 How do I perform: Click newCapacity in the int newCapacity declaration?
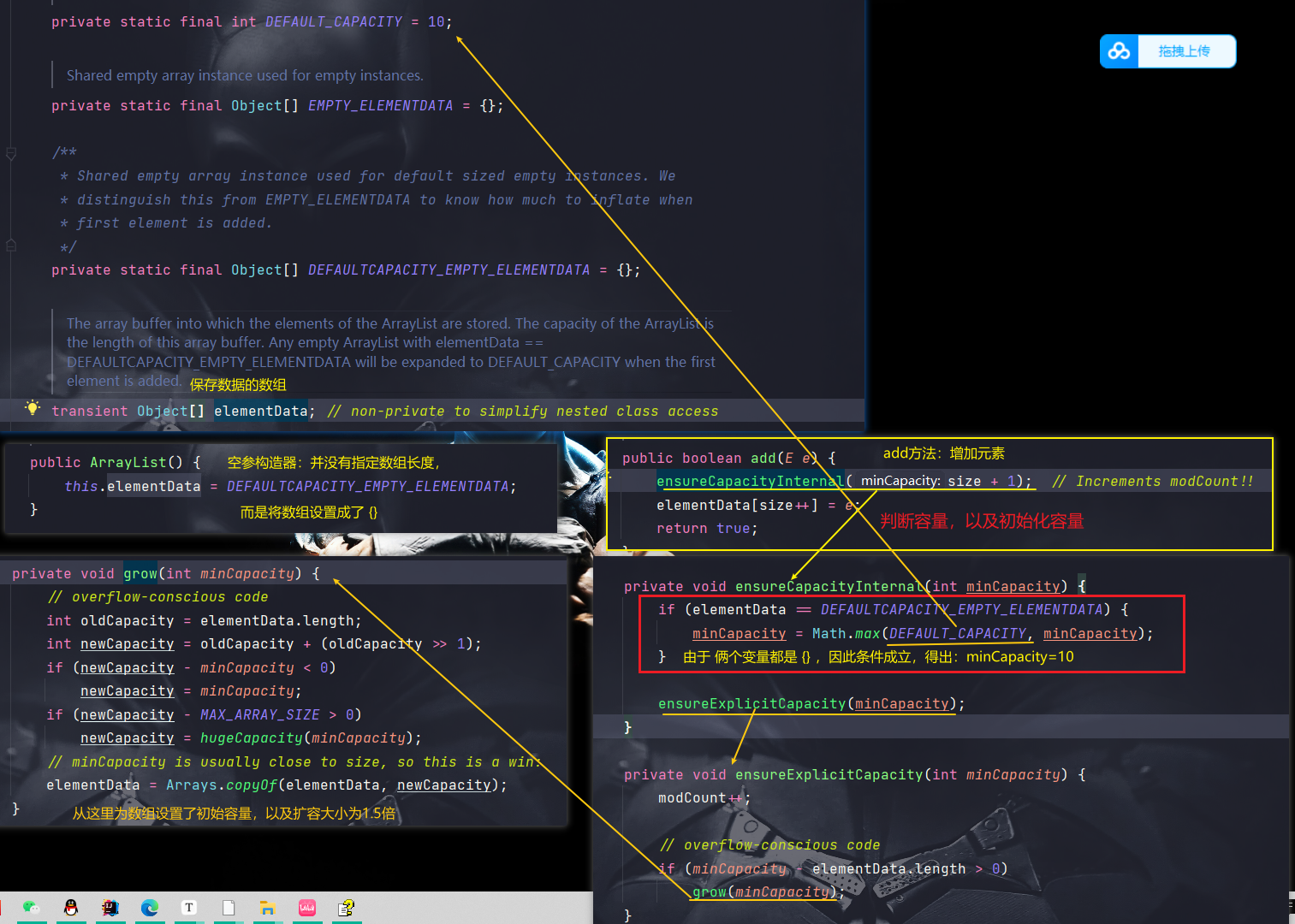(127, 644)
